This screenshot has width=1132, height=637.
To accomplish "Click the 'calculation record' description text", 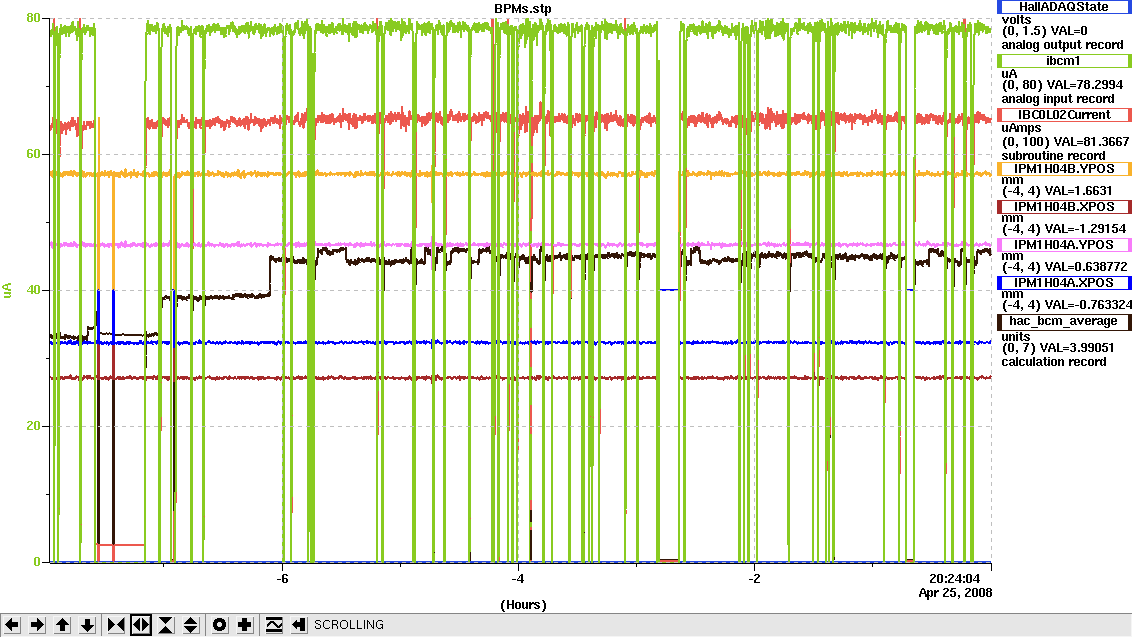I will 1053,361.
